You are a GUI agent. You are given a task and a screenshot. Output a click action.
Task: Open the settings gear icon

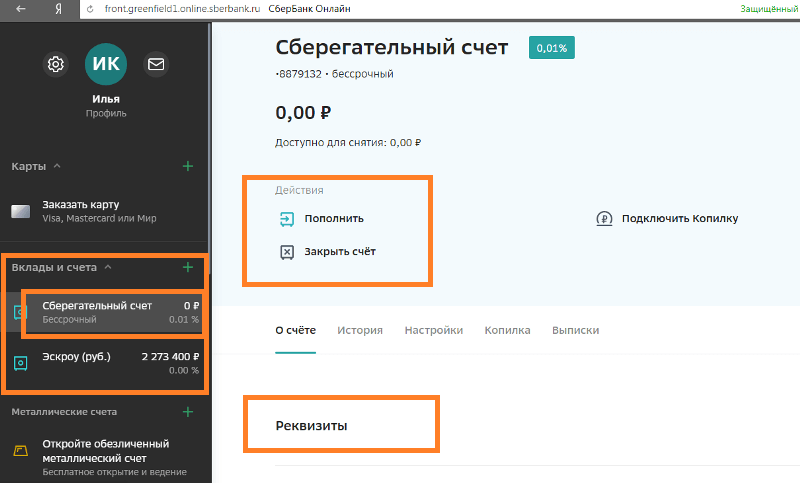coord(56,64)
